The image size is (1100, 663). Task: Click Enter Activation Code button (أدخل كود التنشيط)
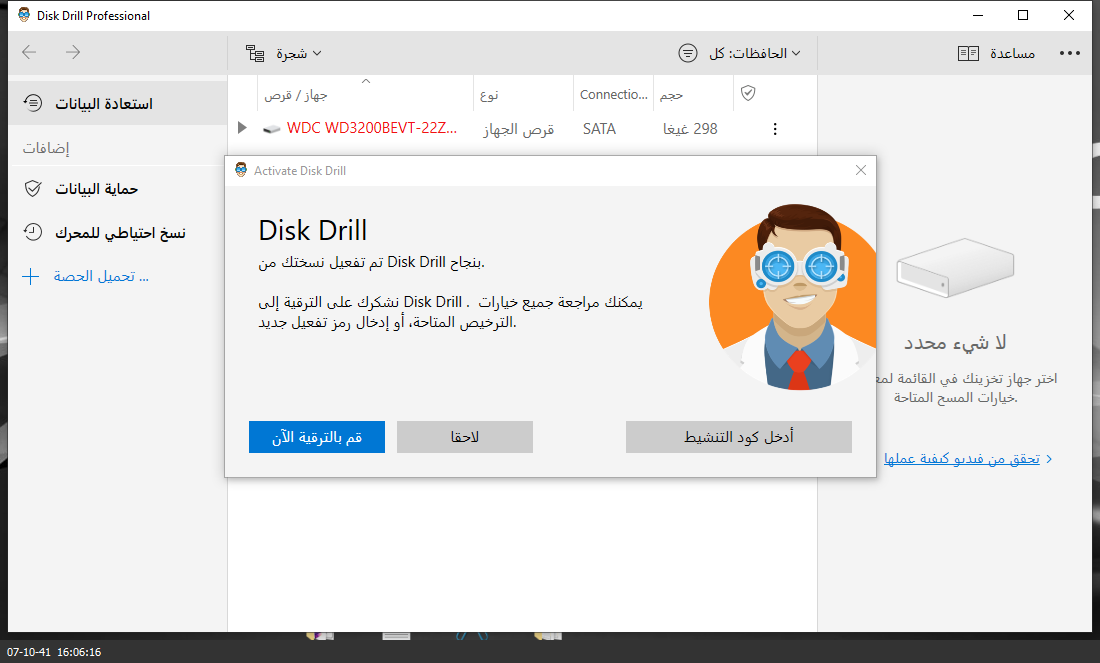(739, 437)
